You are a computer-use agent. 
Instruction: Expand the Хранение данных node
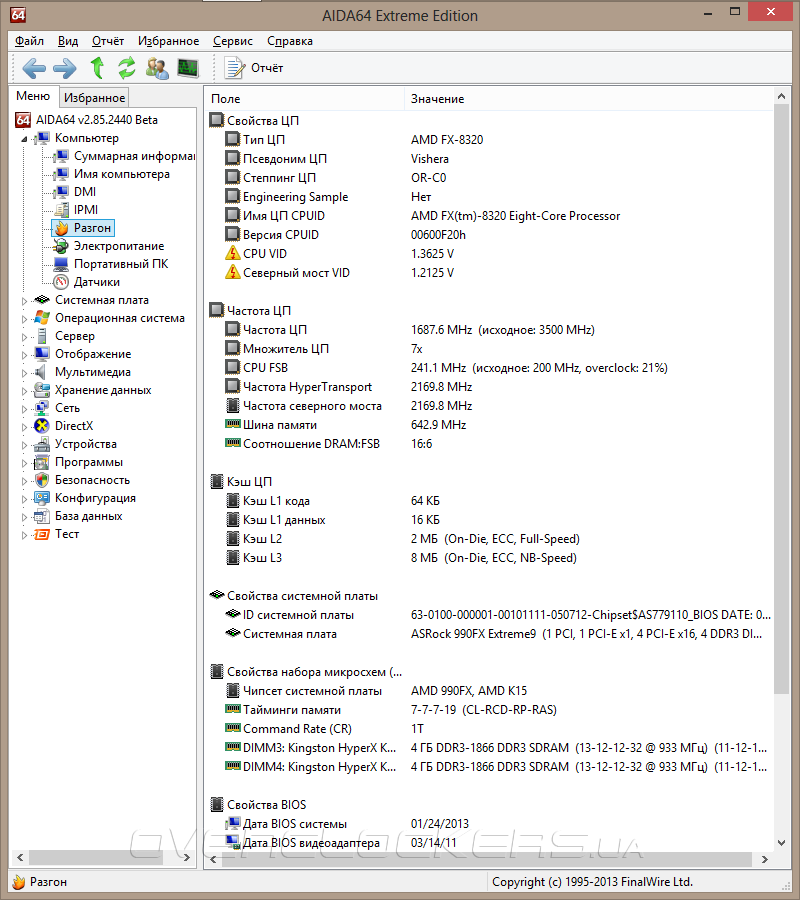24,391
